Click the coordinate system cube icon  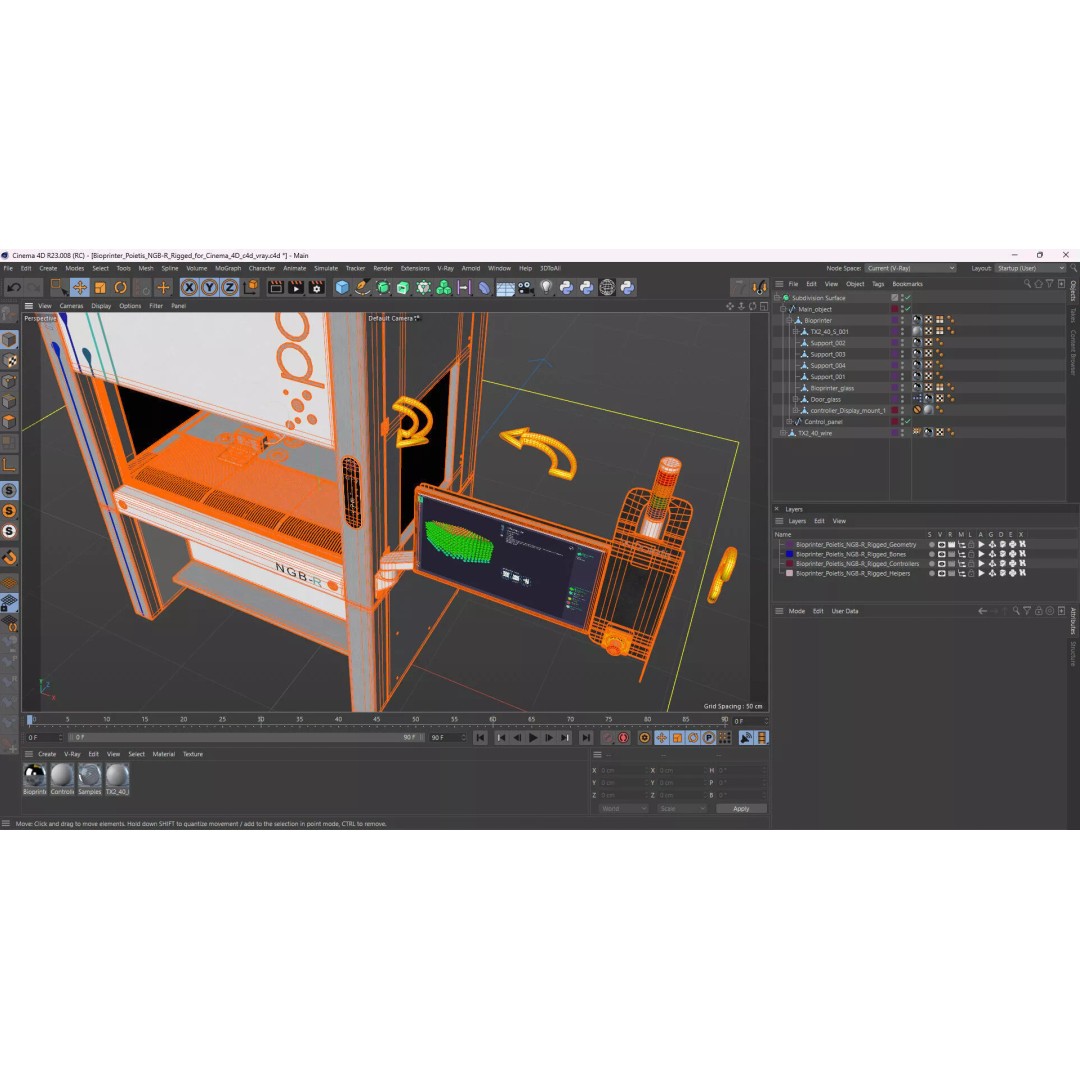(251, 287)
